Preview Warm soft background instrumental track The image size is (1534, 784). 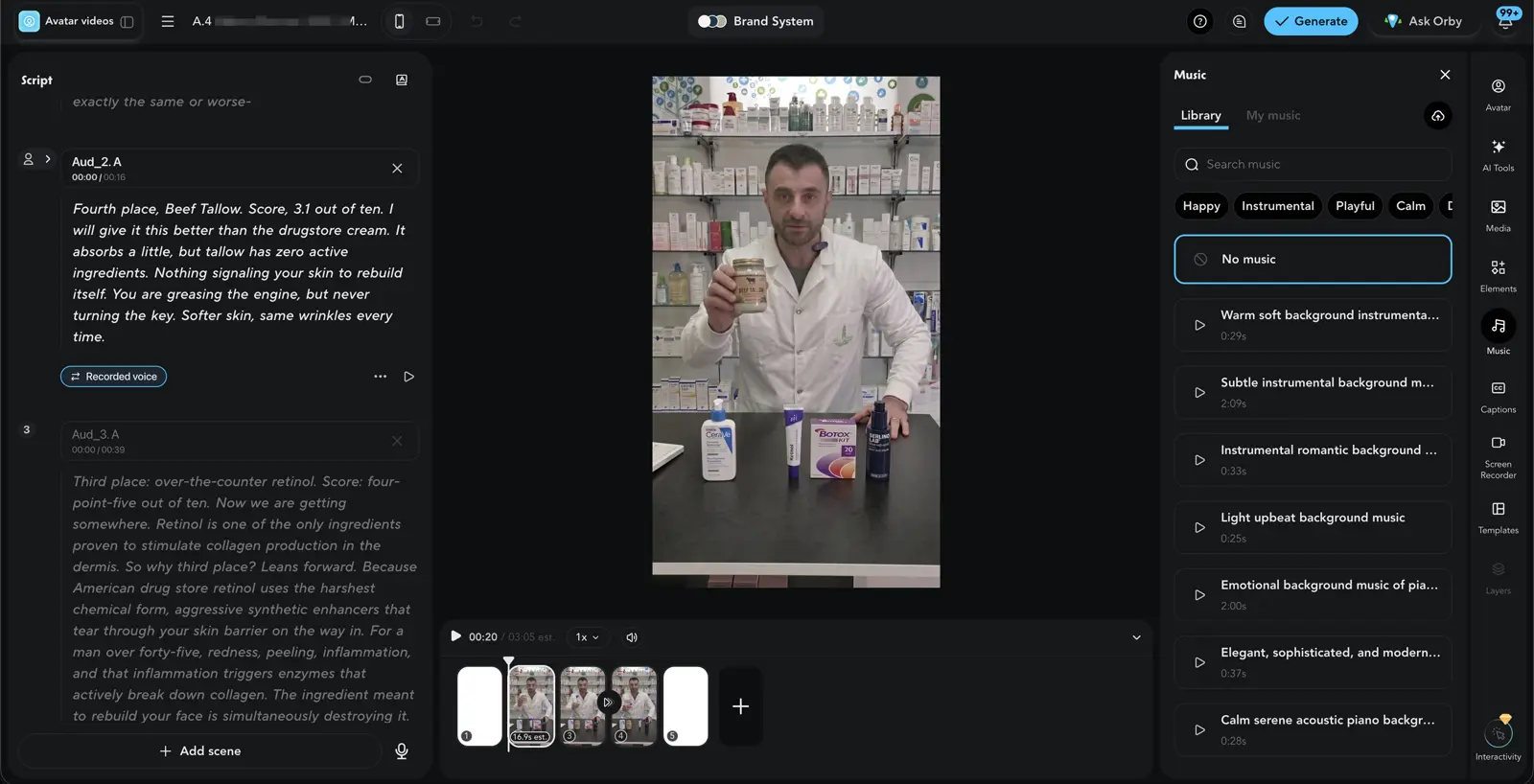coord(1199,326)
